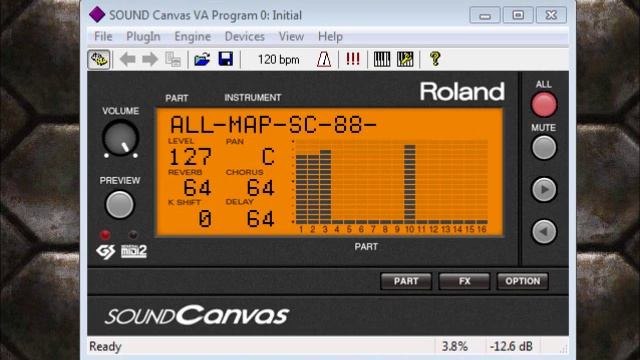Toggle the red ALL button
This screenshot has width=640, height=360.
[x=544, y=104]
